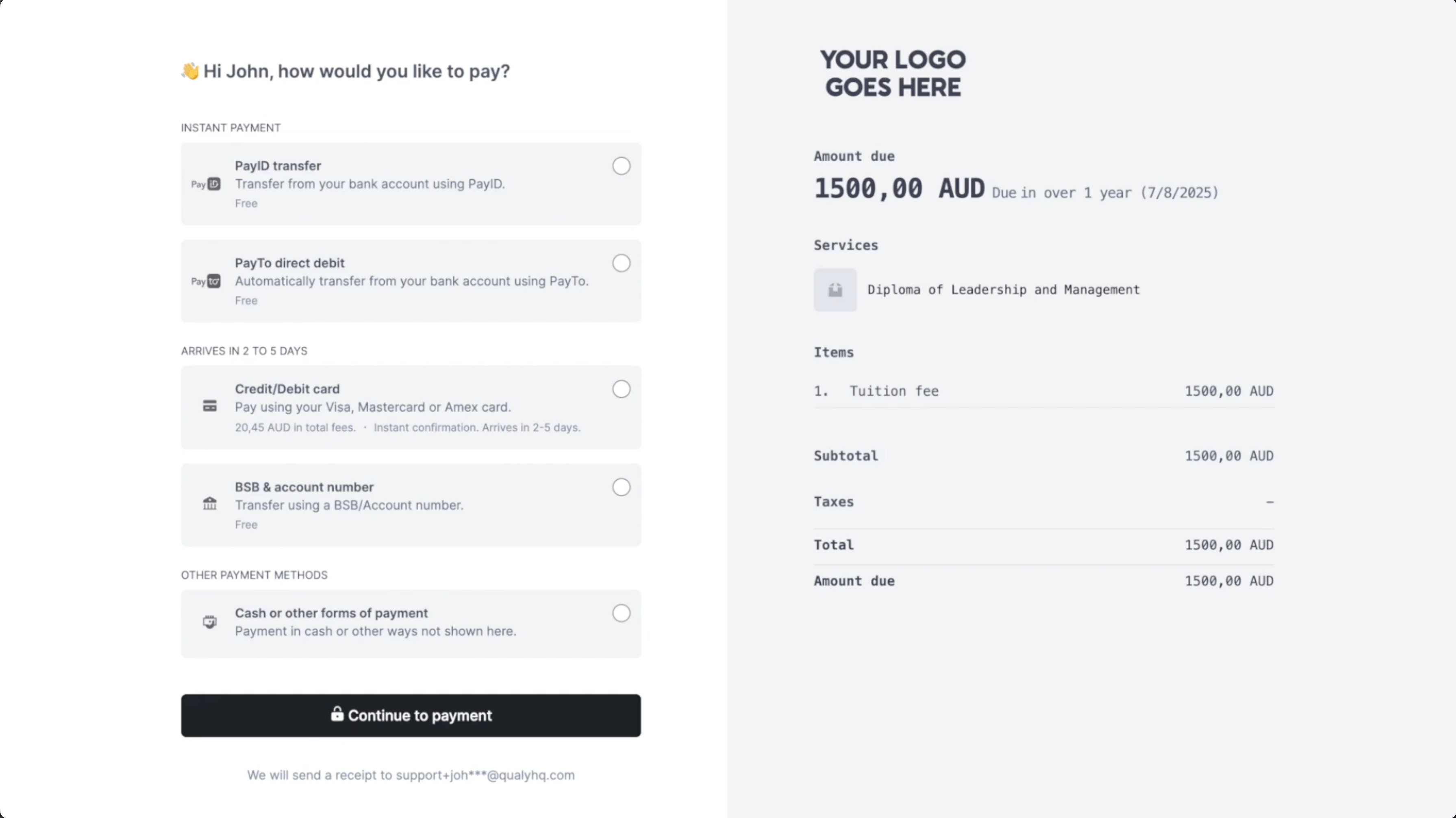This screenshot has width=1456, height=818.
Task: Click the PayTo logo icon
Action: tap(206, 281)
